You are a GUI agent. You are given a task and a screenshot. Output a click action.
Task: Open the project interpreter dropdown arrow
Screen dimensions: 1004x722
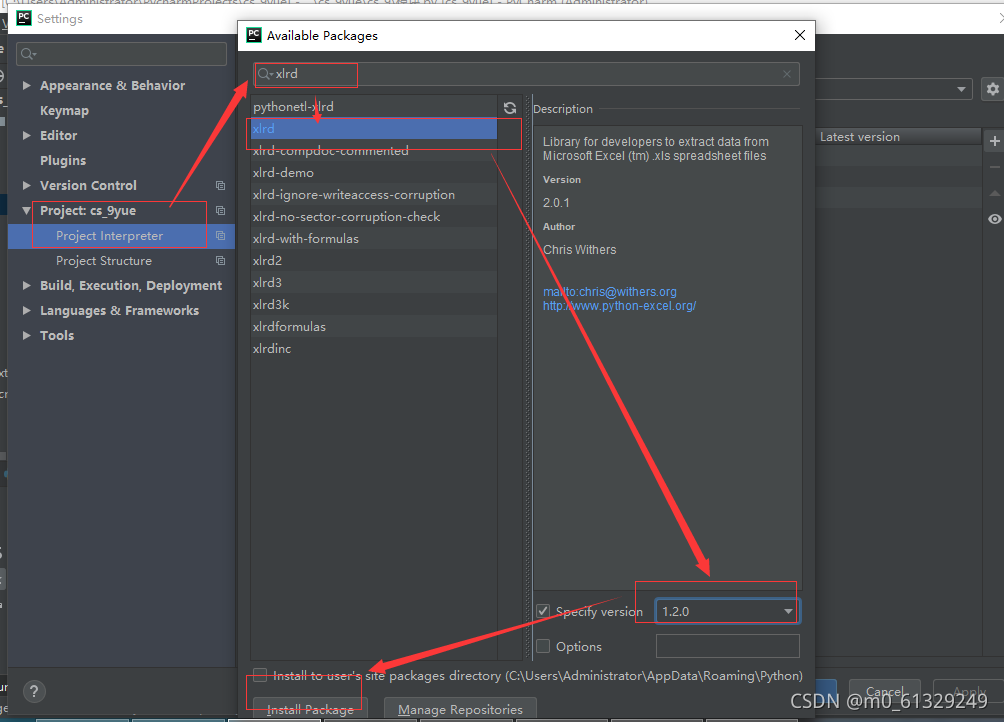click(961, 89)
